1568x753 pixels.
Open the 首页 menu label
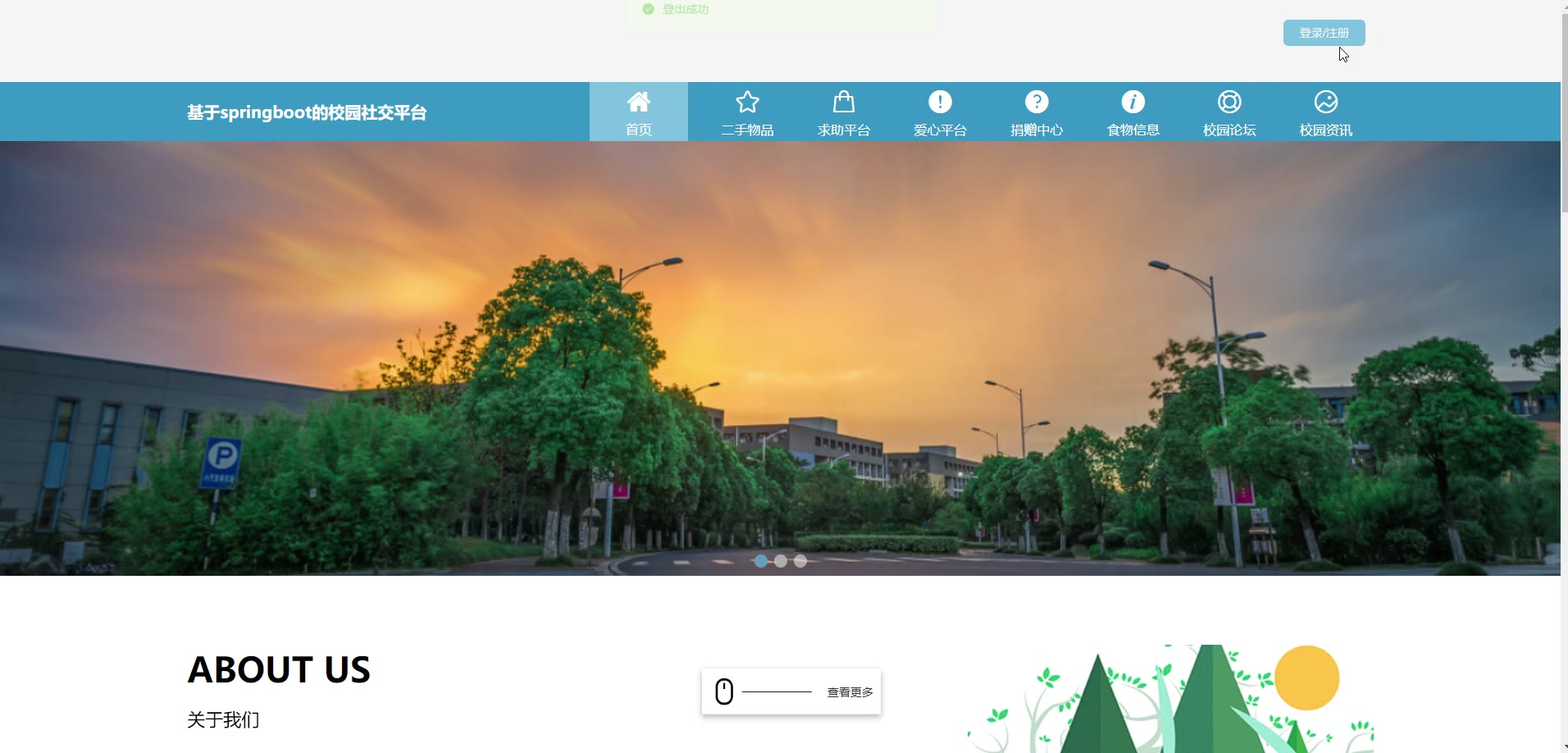(x=639, y=130)
